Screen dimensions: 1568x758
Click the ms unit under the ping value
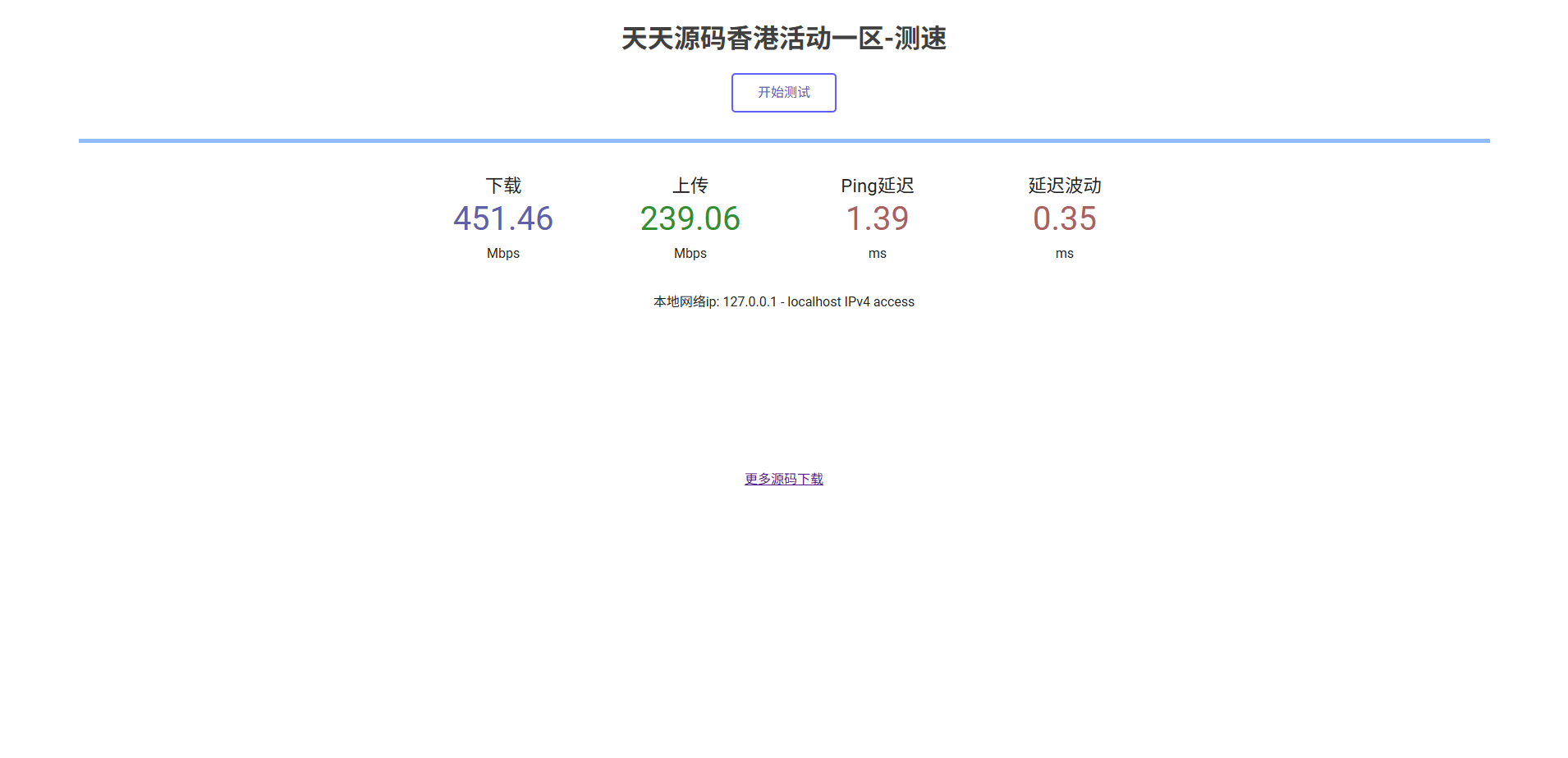click(877, 253)
